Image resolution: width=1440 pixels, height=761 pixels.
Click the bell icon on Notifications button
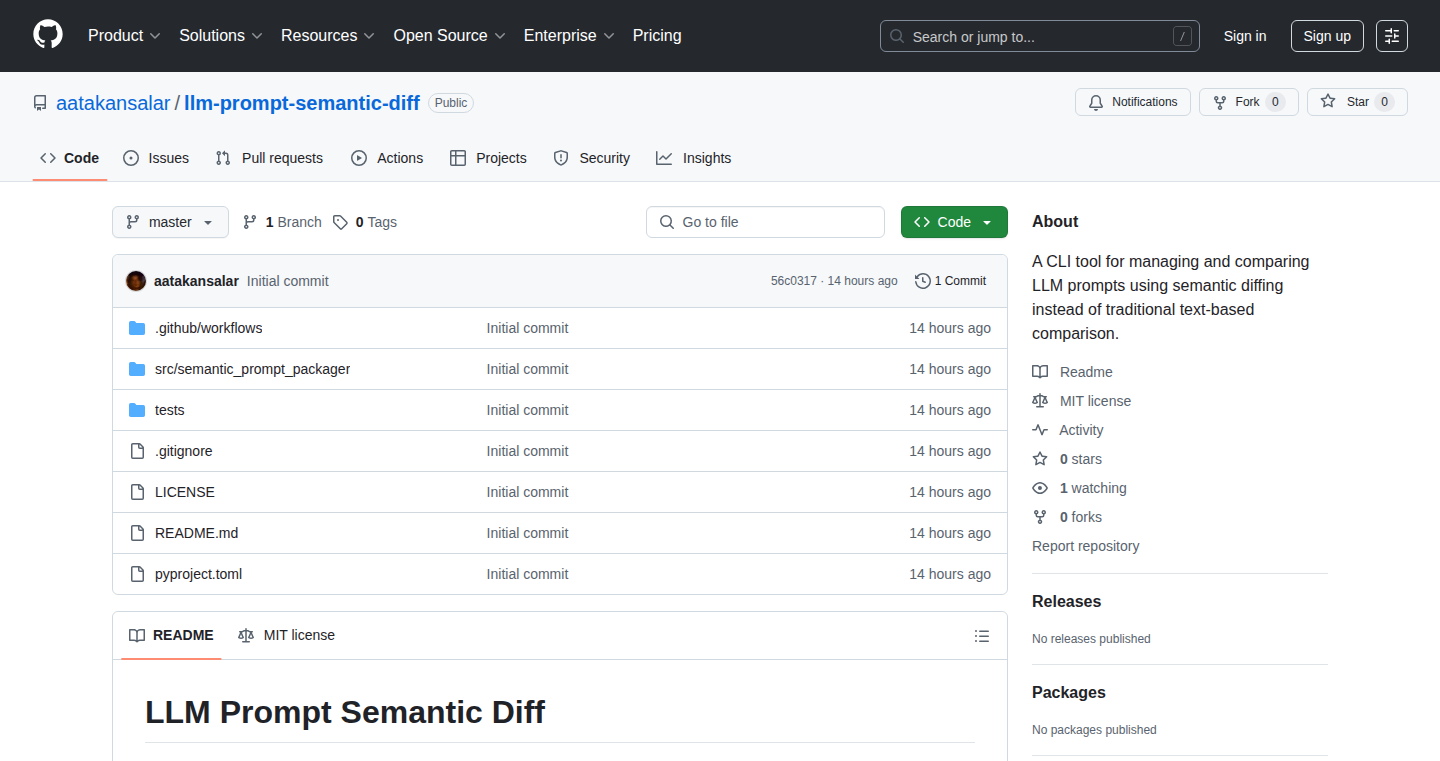1096,102
